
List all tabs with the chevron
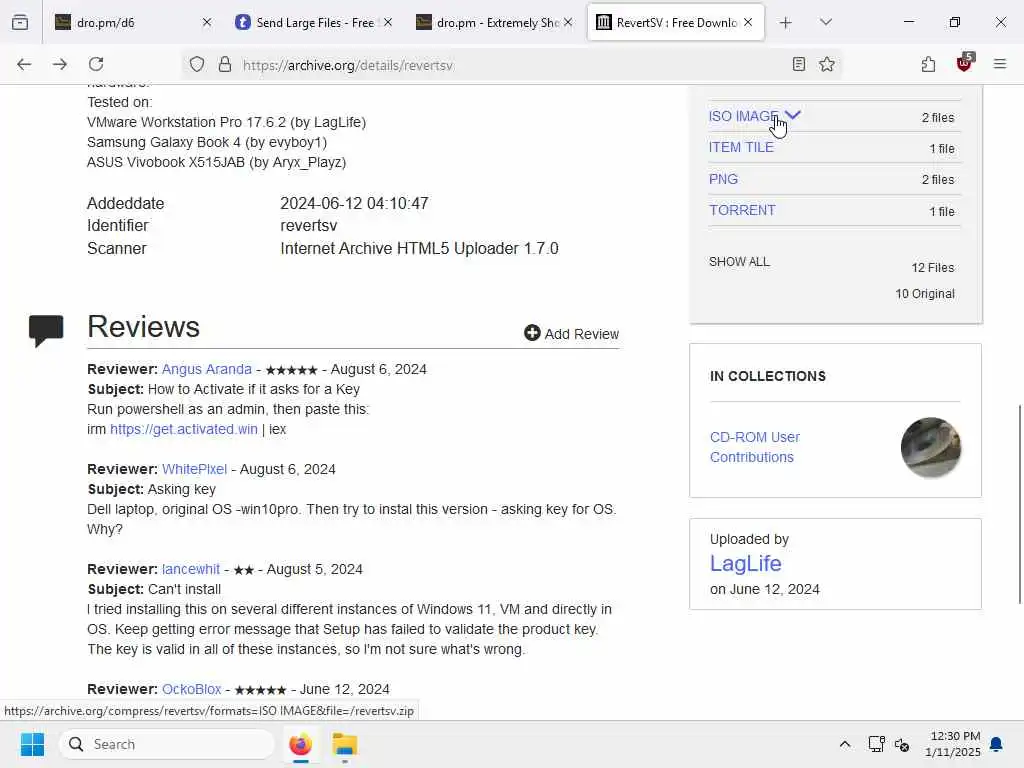point(825,22)
